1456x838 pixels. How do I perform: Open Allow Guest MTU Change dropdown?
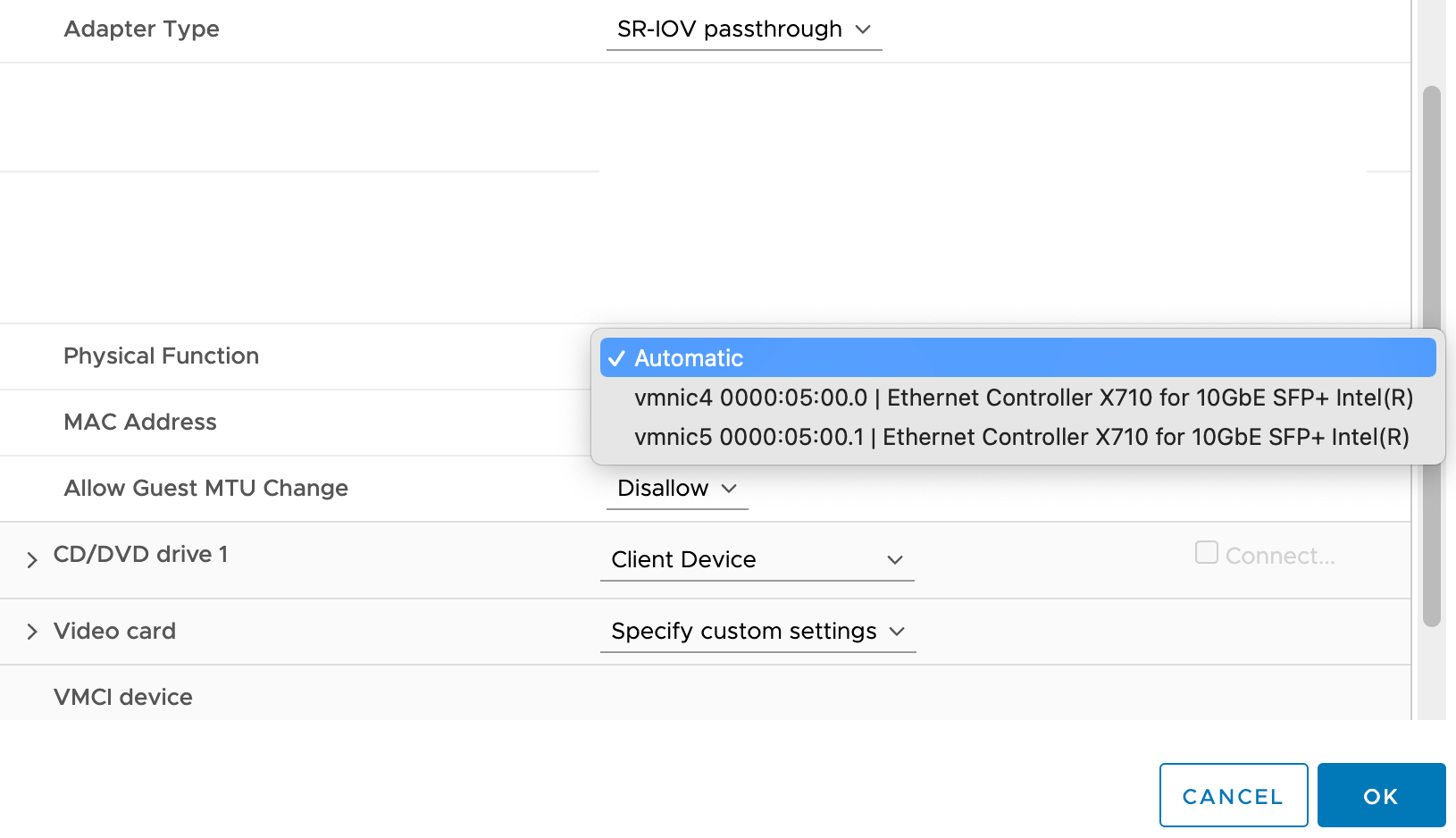point(676,489)
